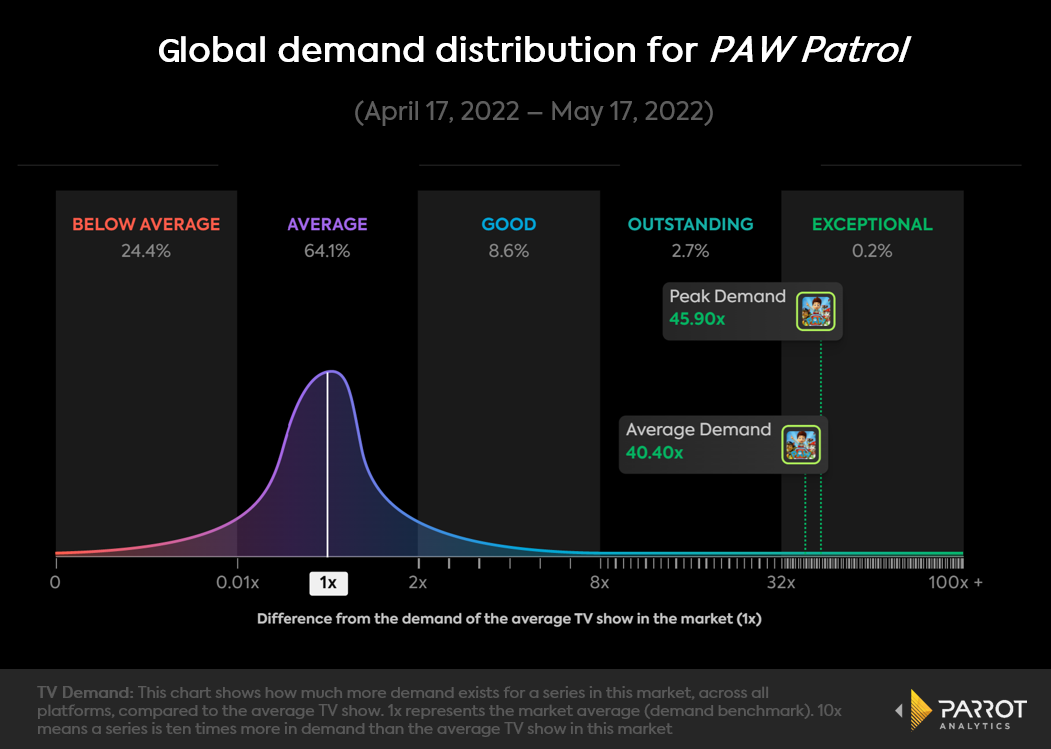Screen dimensions: 1051x749
Task: Click the Average Demand 40.40x value
Action: (x=655, y=453)
